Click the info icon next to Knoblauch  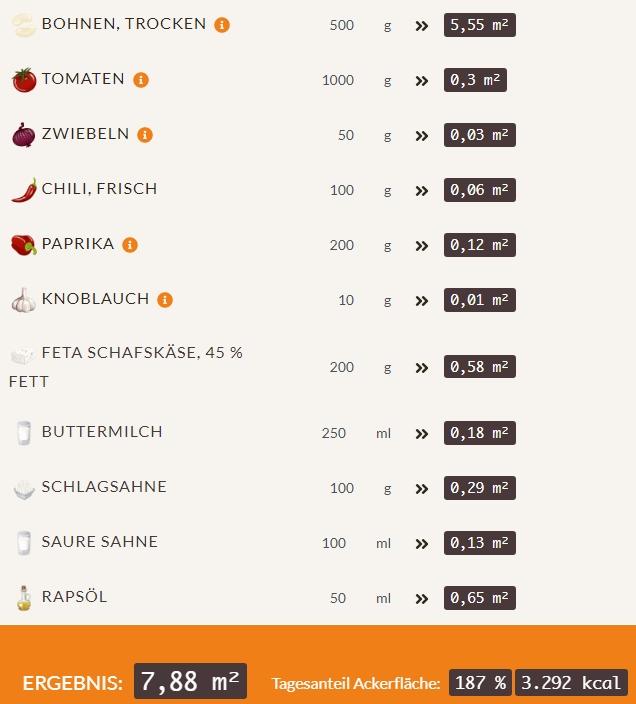click(x=165, y=300)
